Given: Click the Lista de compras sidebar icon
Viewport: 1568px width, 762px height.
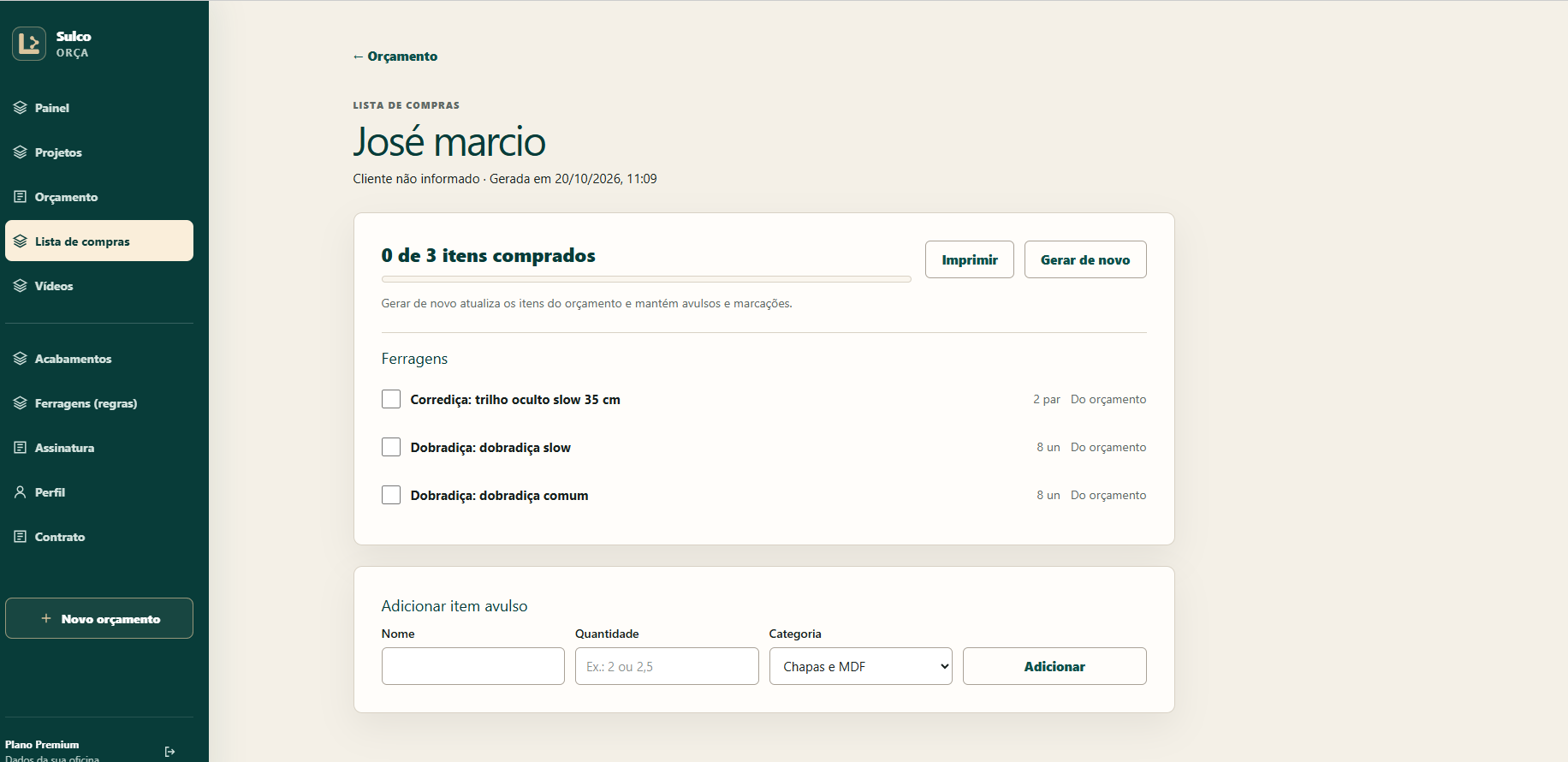Looking at the screenshot, I should pyautogui.click(x=21, y=241).
